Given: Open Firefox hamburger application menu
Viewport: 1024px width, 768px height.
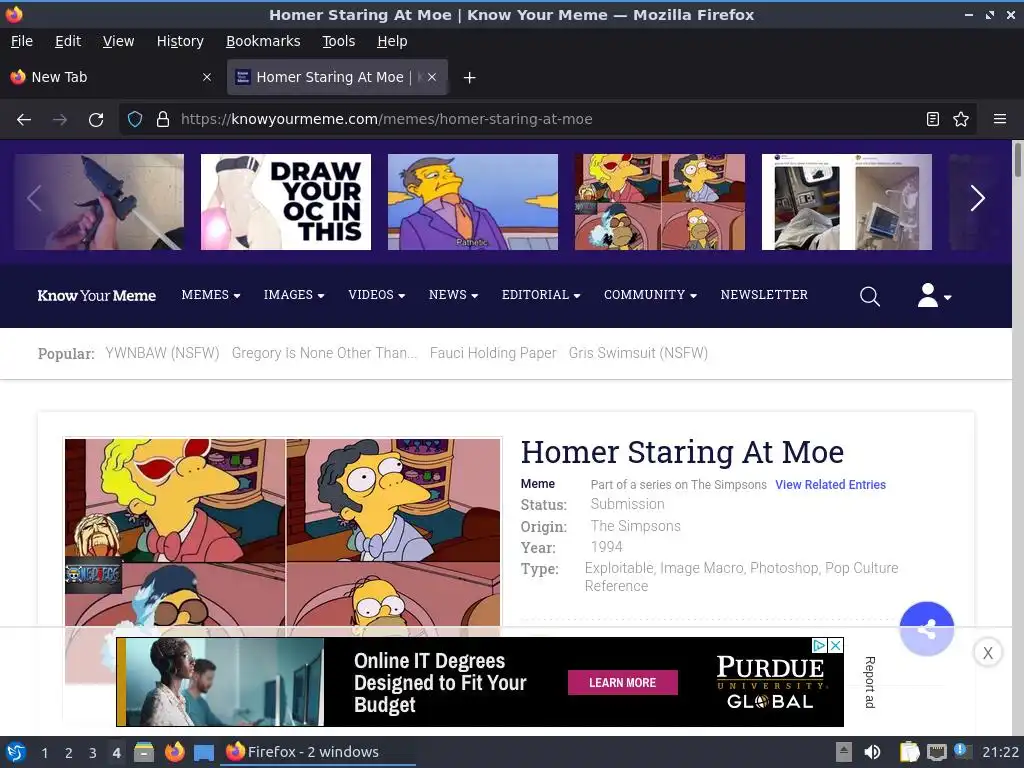Looking at the screenshot, I should pyautogui.click(x=999, y=120).
